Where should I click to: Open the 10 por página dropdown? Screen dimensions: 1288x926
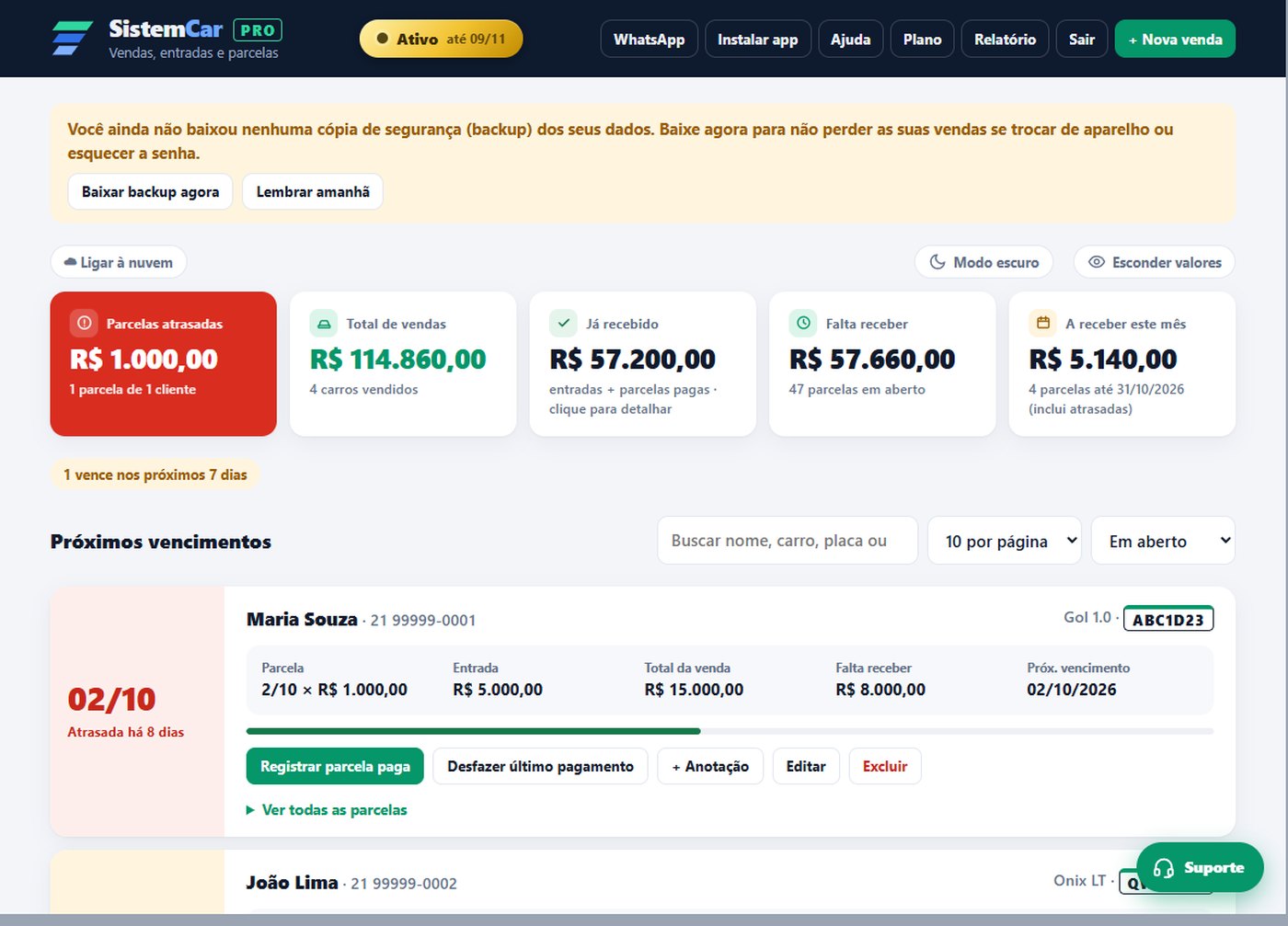pyautogui.click(x=1004, y=541)
